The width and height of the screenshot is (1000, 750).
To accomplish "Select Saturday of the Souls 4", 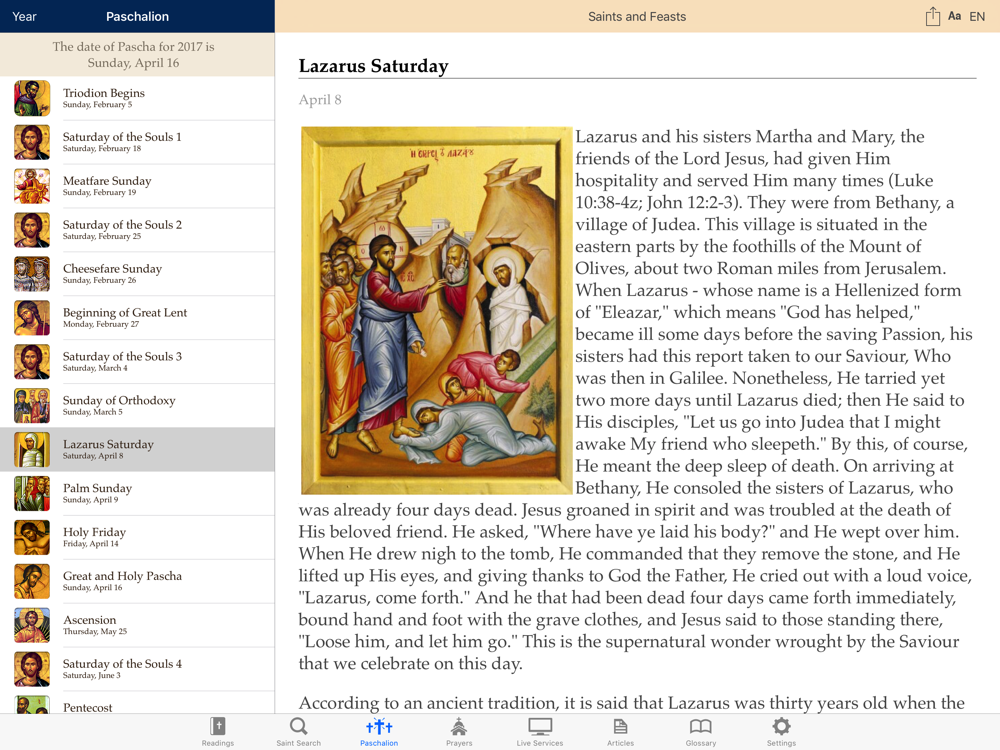I will click(137, 670).
